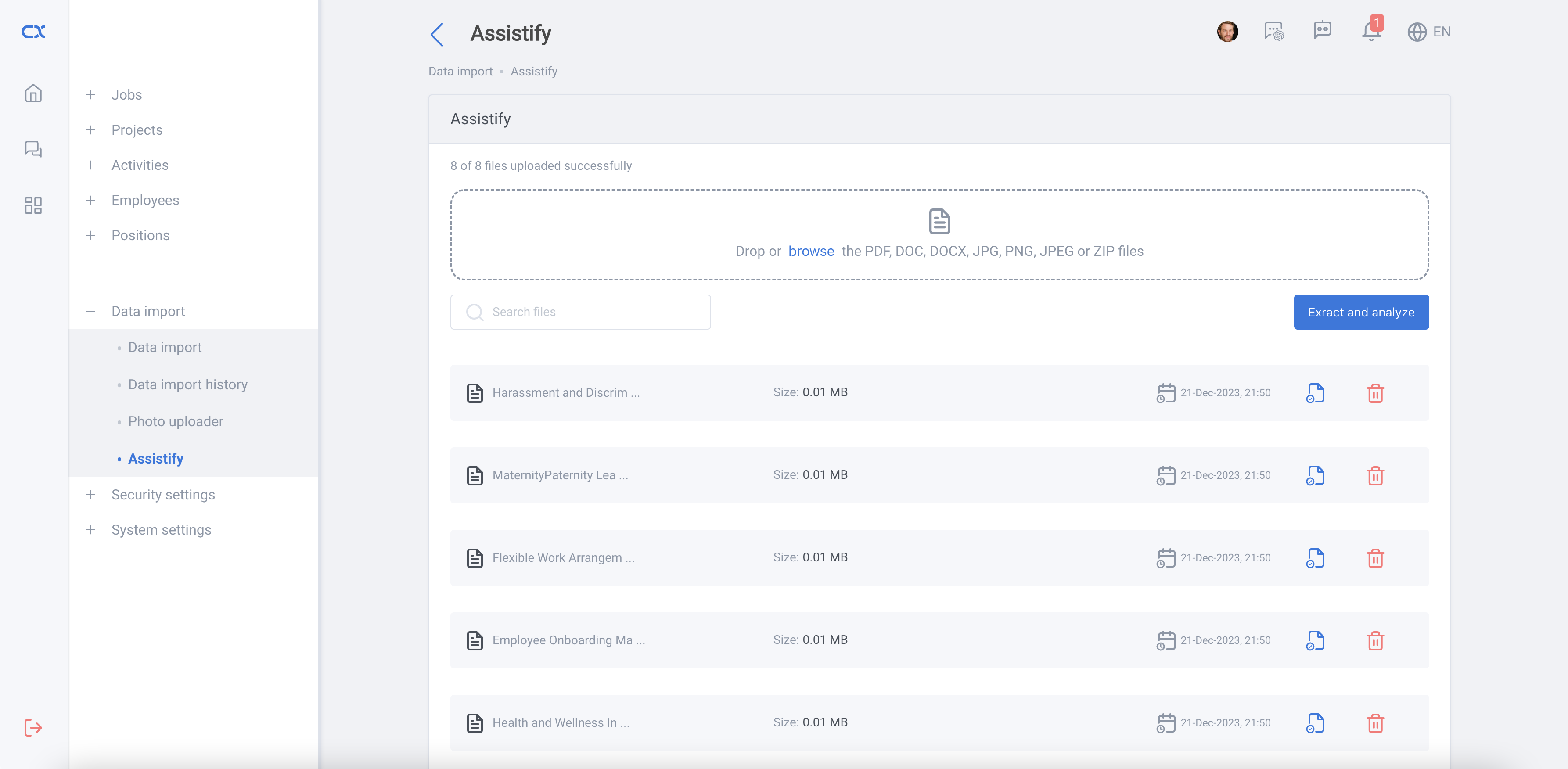Viewport: 1568px width, 769px height.
Task: Click the user avatar in header
Action: tap(1227, 32)
